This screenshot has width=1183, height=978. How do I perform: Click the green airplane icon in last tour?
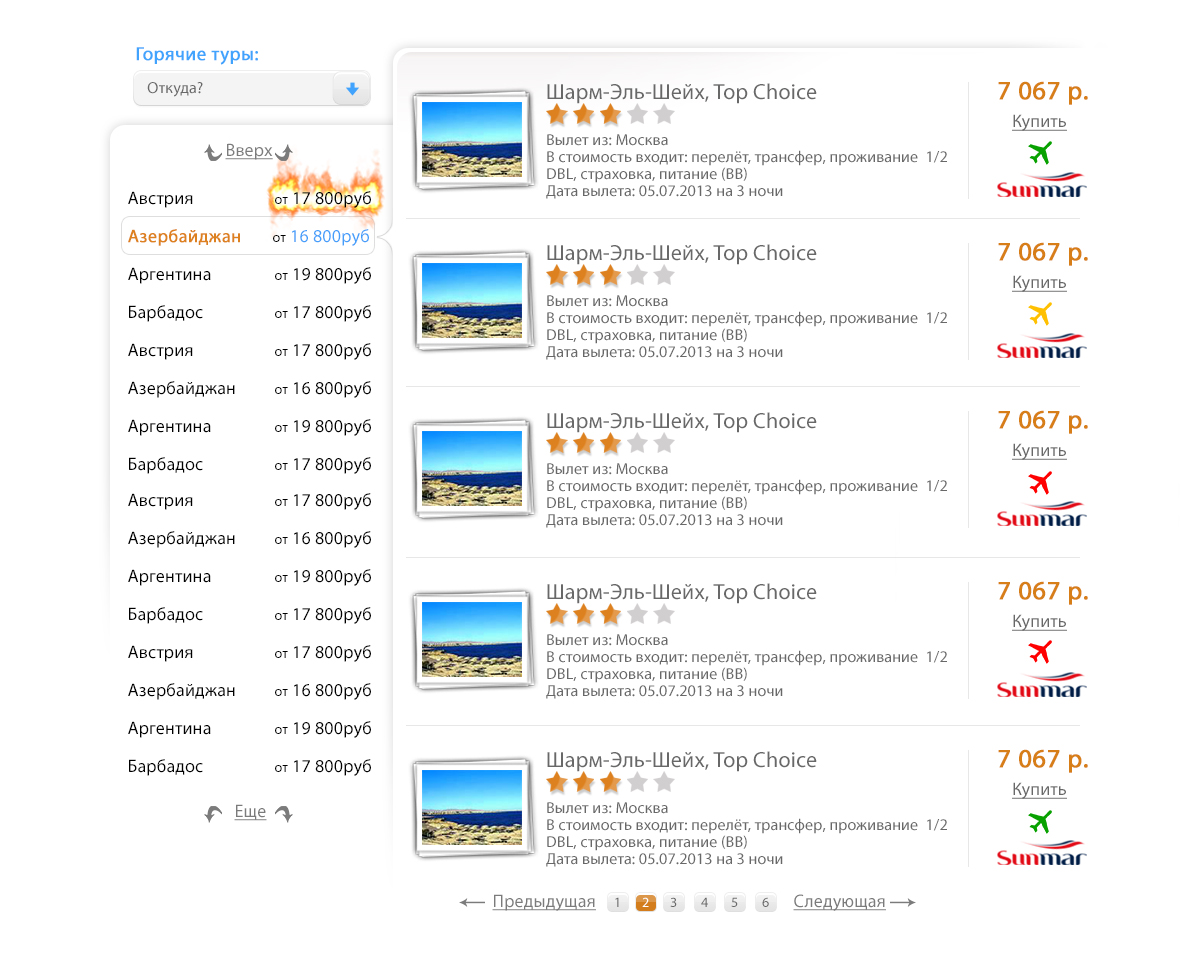tap(1040, 821)
